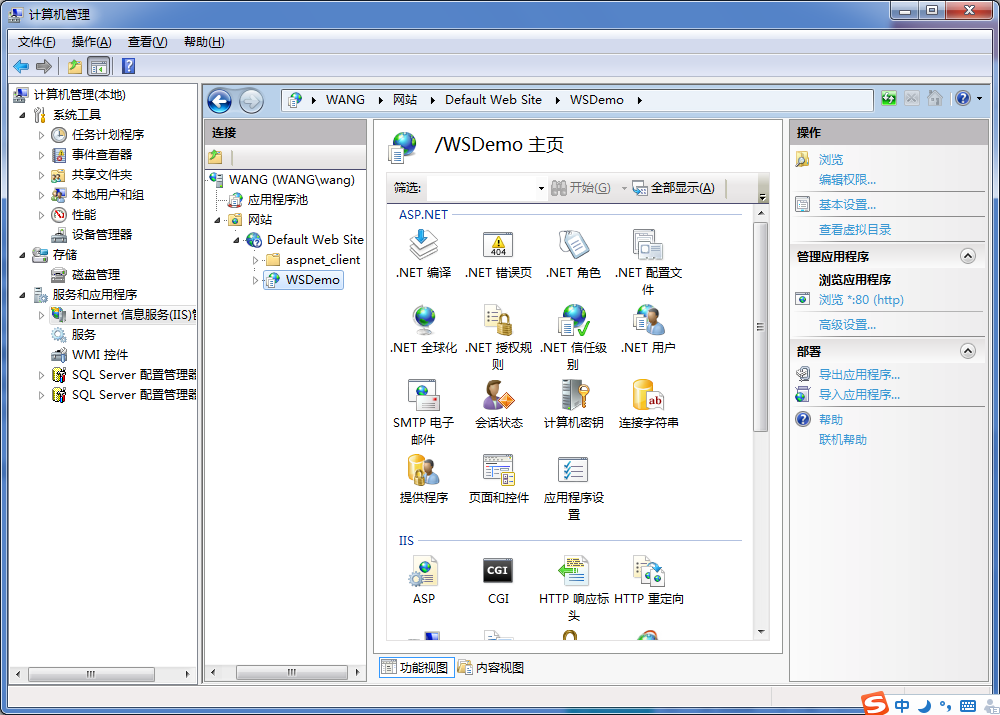Collapse the Default Web Site node arrow
The height and width of the screenshot is (715, 1000).
coord(237,240)
